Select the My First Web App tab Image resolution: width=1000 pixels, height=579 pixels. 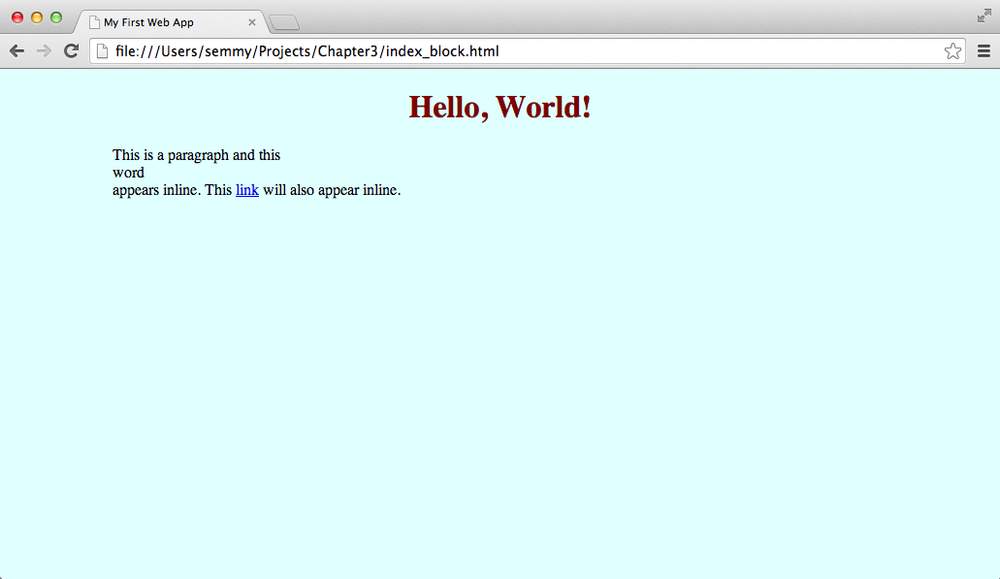pos(169,22)
